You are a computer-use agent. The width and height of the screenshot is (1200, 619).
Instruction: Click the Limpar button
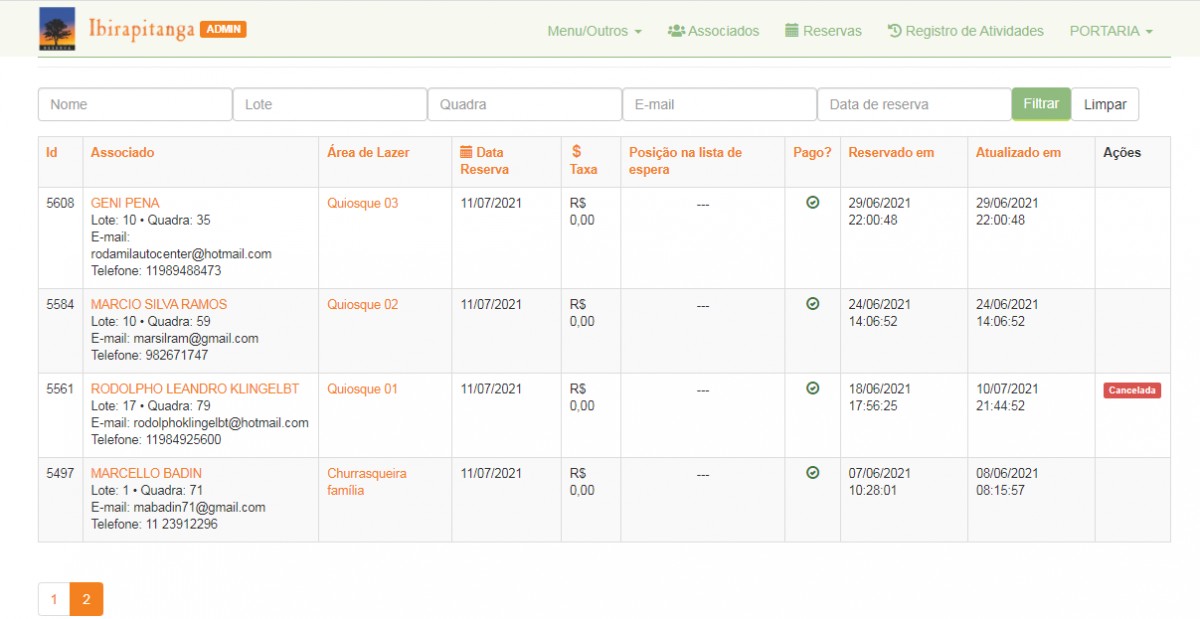tap(1104, 104)
